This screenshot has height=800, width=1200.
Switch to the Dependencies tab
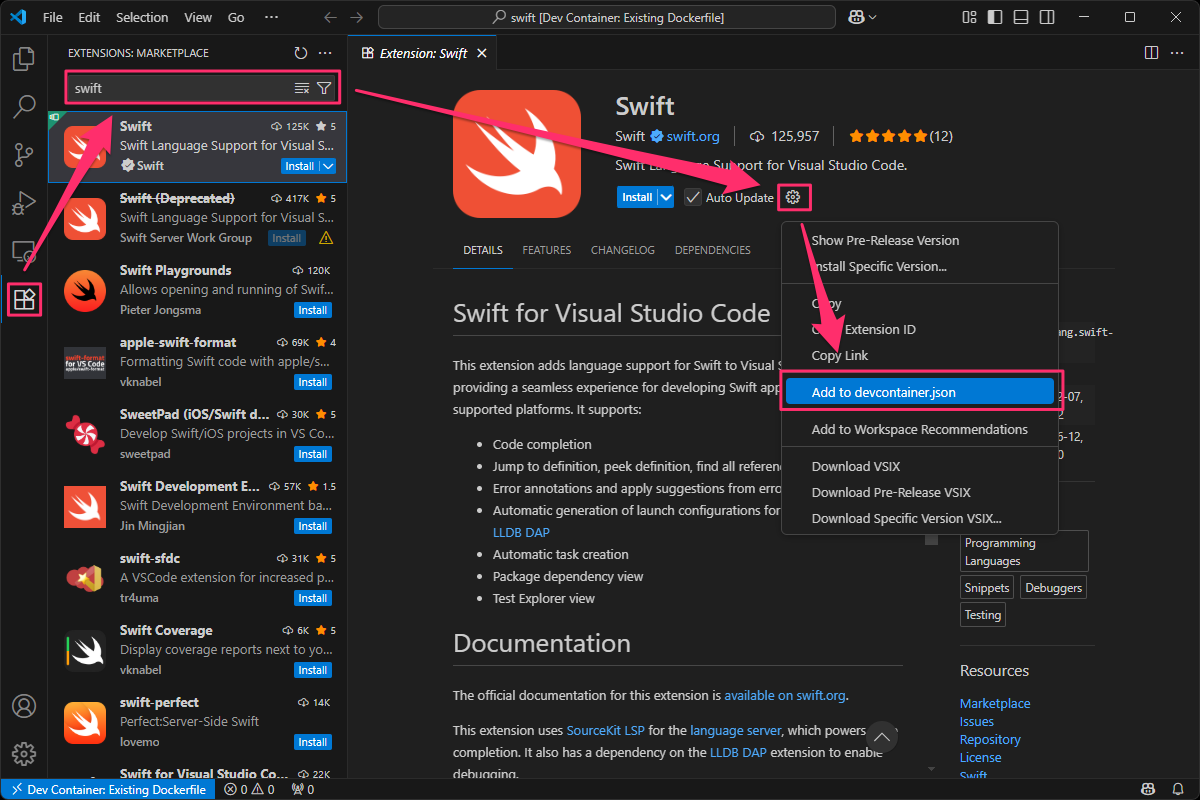coord(713,250)
